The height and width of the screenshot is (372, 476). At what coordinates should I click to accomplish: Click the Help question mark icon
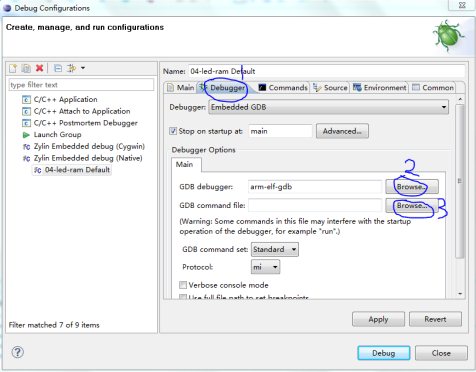pyautogui.click(x=18, y=352)
